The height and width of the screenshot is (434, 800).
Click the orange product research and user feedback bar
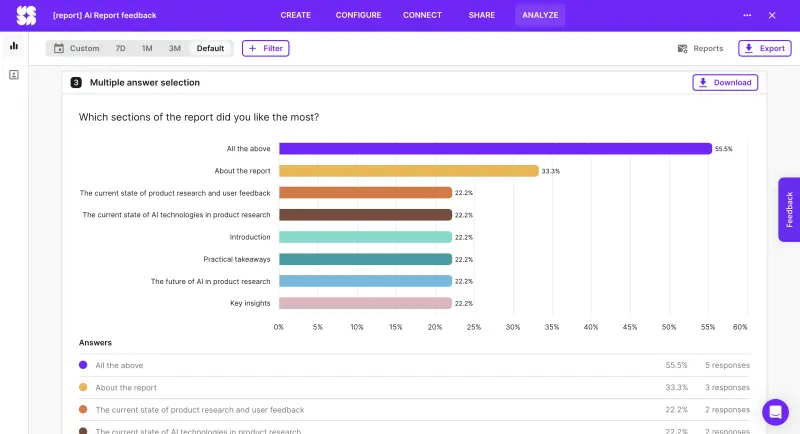point(365,193)
